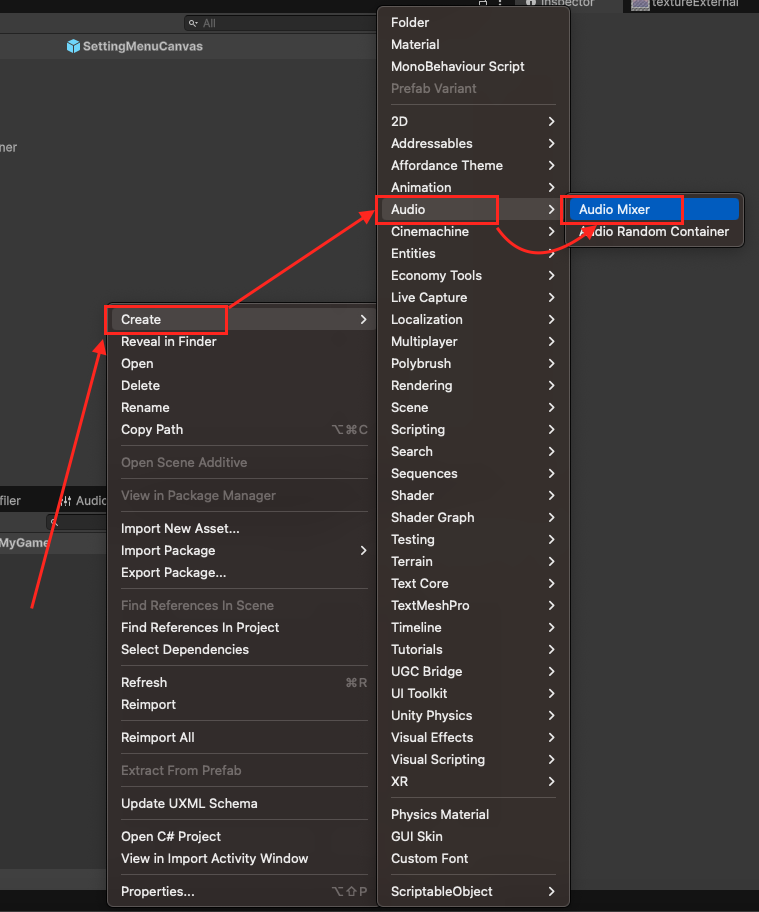Click the SettingMenuCanvas prefab cube icon
Image resolution: width=759 pixels, height=912 pixels.
click(73, 46)
